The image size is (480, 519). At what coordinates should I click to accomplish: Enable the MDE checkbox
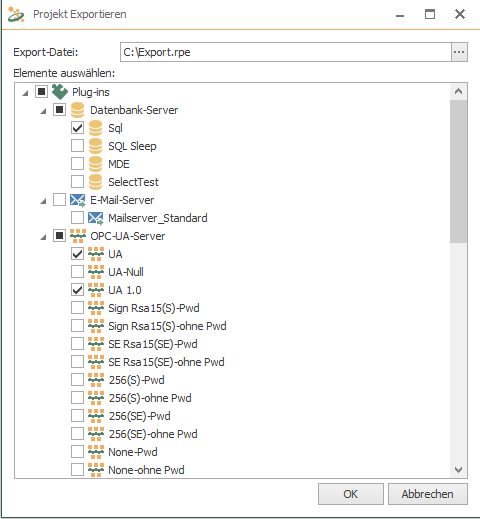(x=77, y=164)
